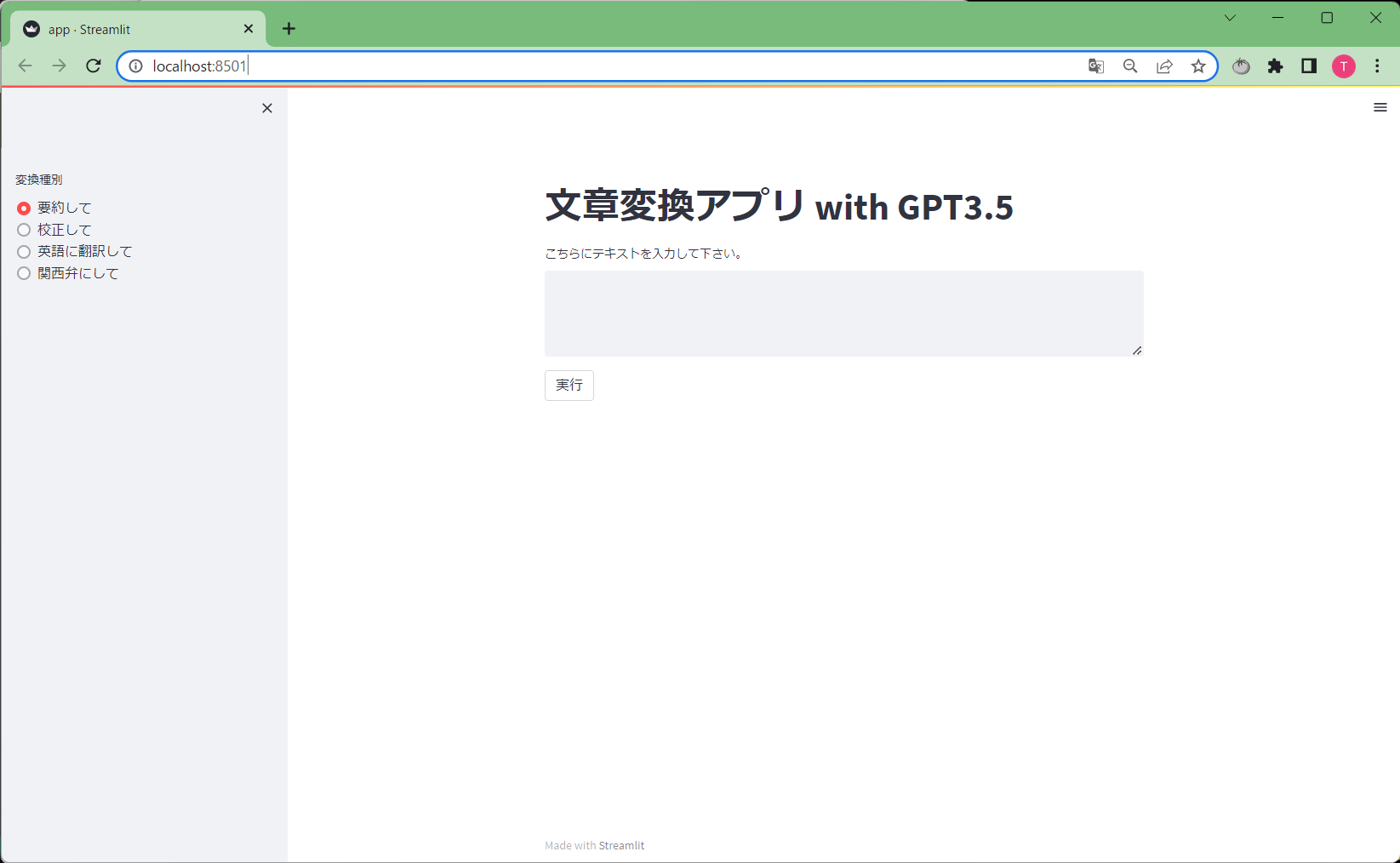Open the tab search chevron
Viewport: 1400px width, 863px height.
[x=1230, y=18]
